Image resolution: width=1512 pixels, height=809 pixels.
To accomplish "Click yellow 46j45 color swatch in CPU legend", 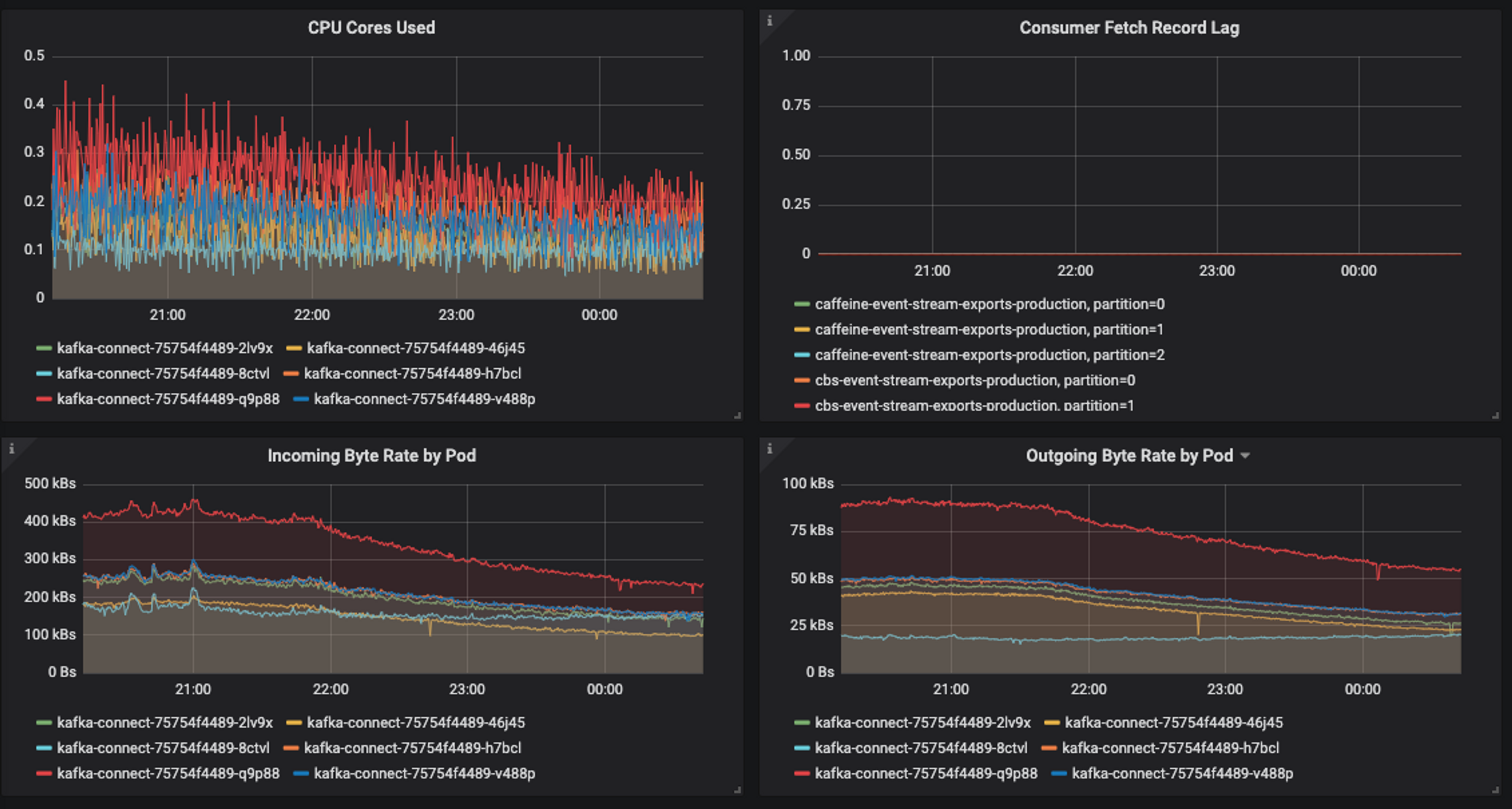I will click(x=294, y=348).
